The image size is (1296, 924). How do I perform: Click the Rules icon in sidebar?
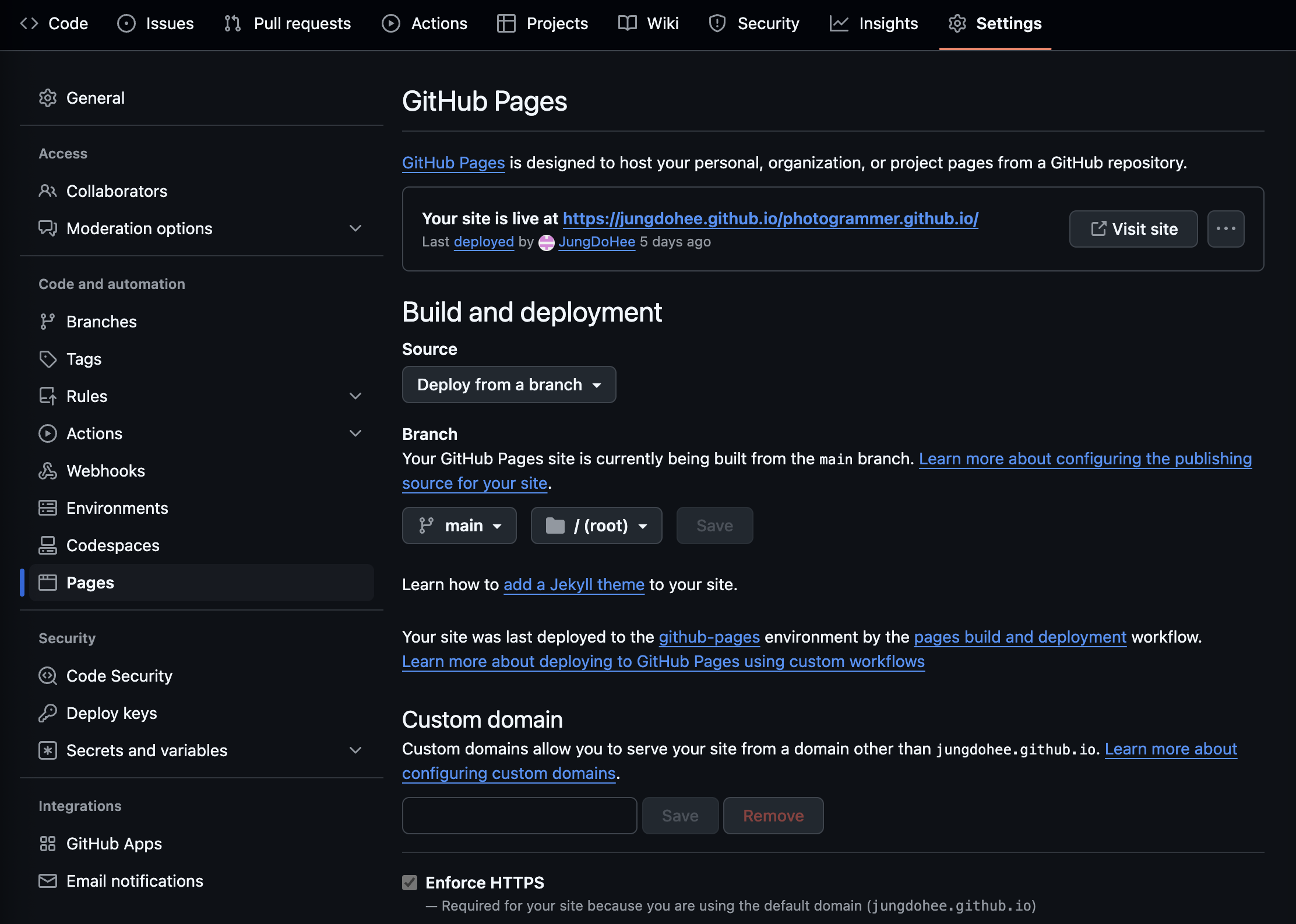click(x=48, y=396)
